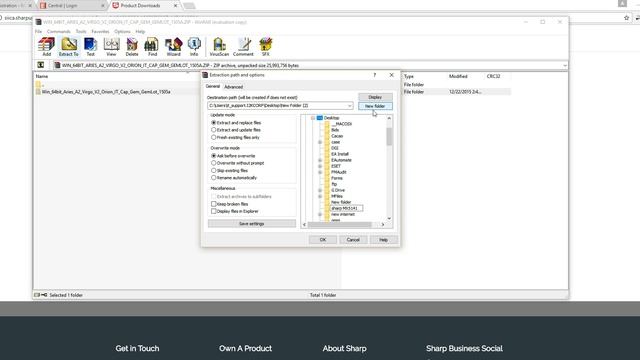Image resolution: width=640 pixels, height=360 pixels.
Task: Open the archive address bar dropdown arrow
Action: (564, 65)
